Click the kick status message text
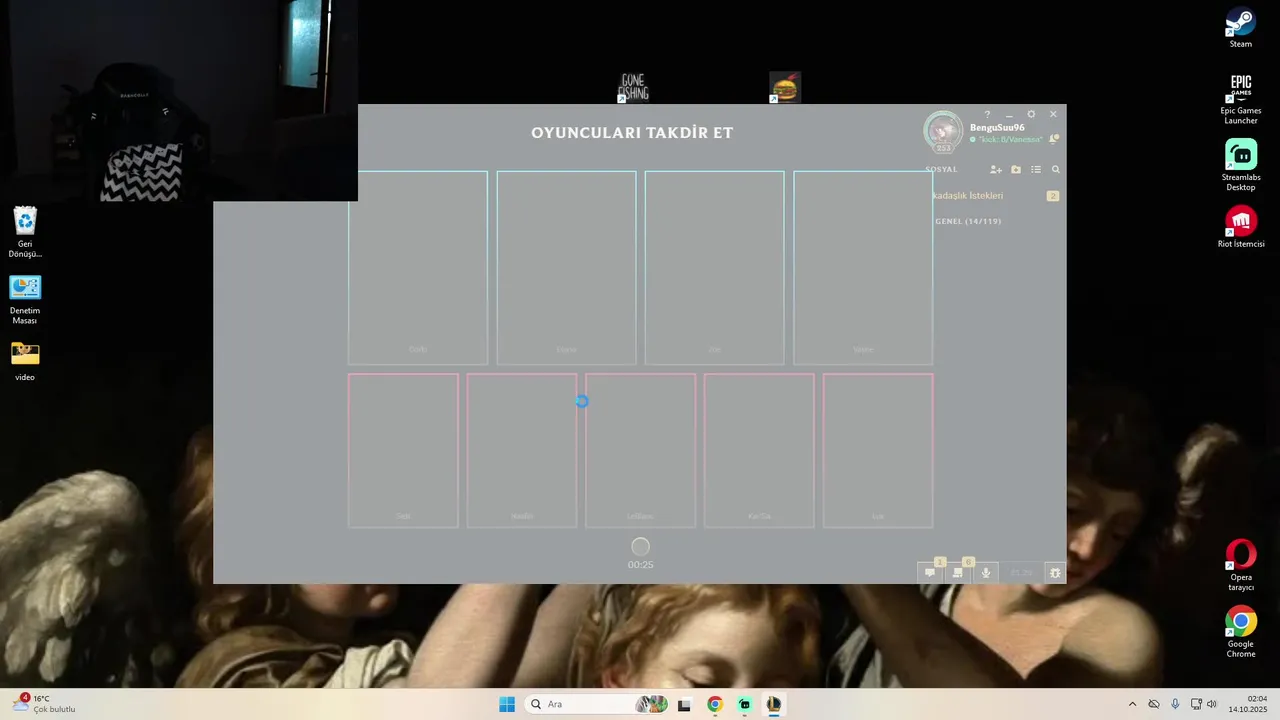The width and height of the screenshot is (1280, 720). pos(1010,140)
